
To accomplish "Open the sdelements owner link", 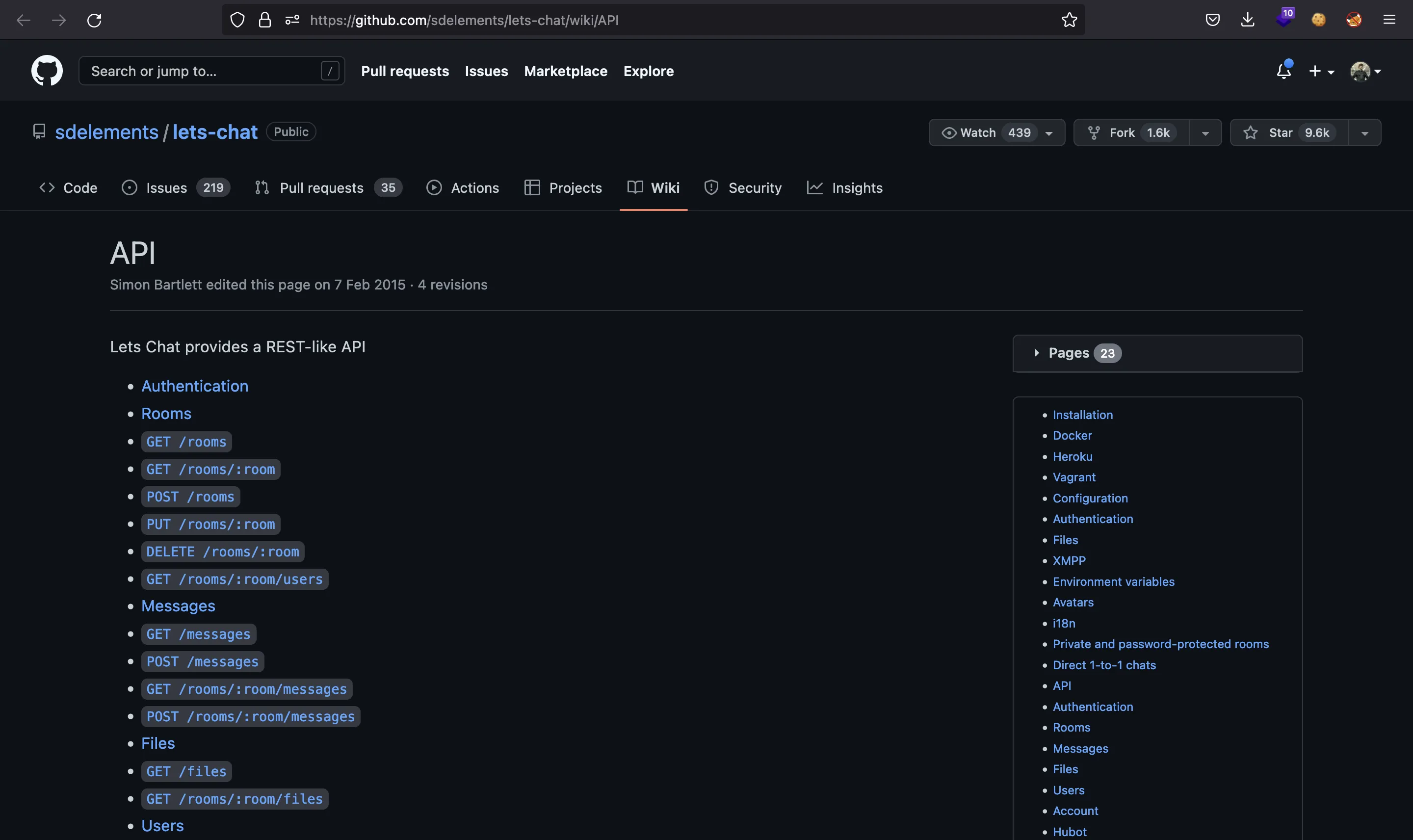I will click(x=106, y=132).
